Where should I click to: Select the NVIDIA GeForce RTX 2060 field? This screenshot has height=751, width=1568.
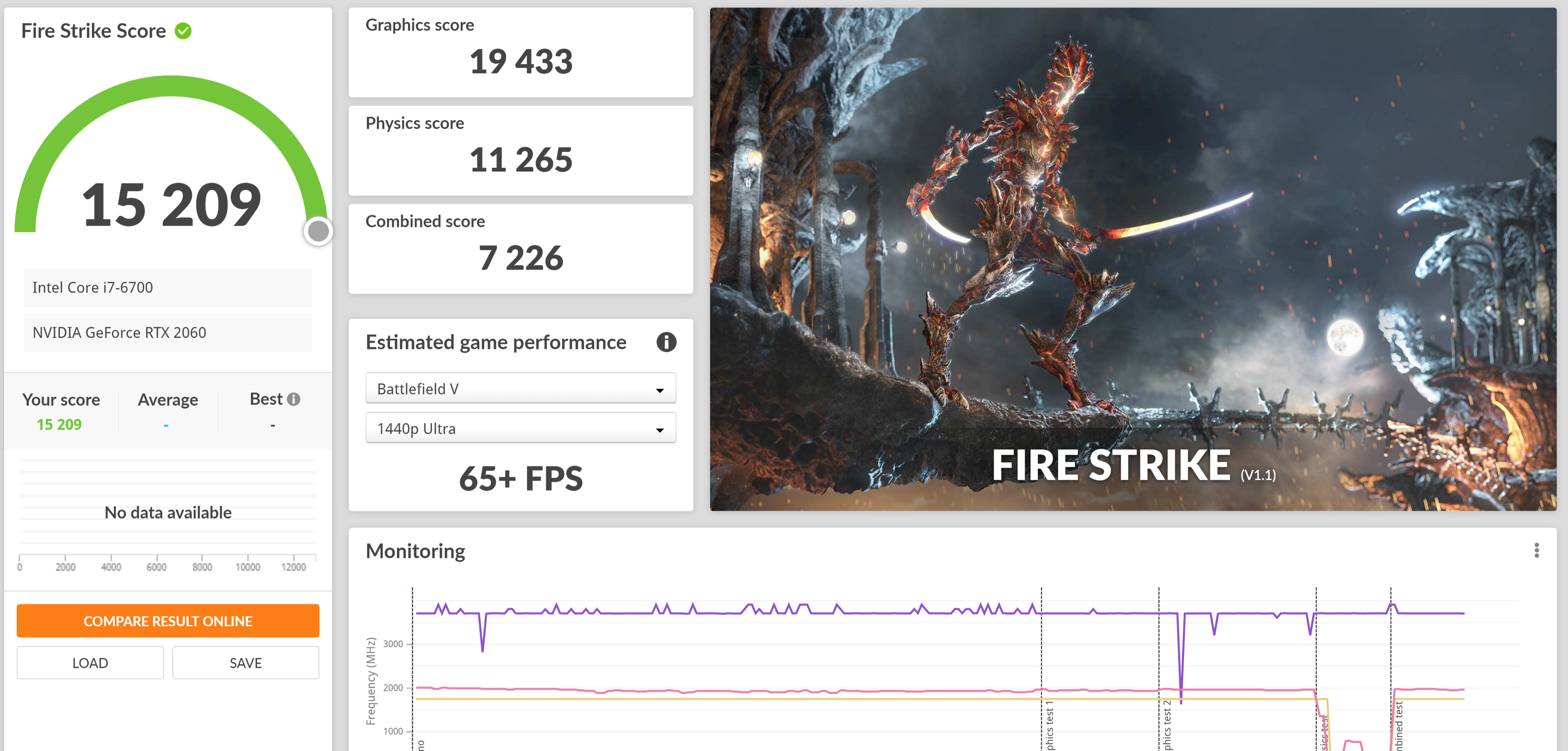click(x=167, y=333)
